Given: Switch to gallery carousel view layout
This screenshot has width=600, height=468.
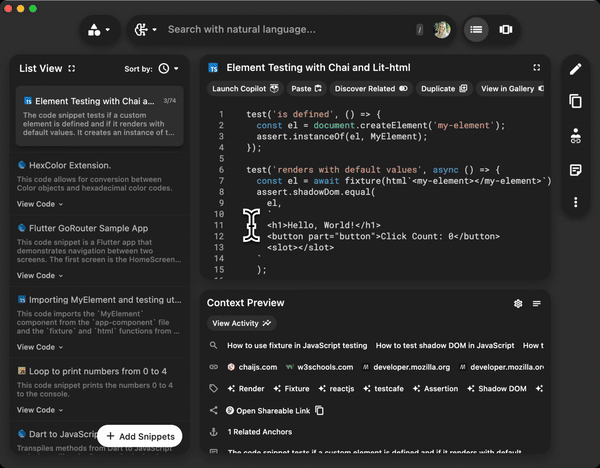Looking at the screenshot, I should (506, 29).
